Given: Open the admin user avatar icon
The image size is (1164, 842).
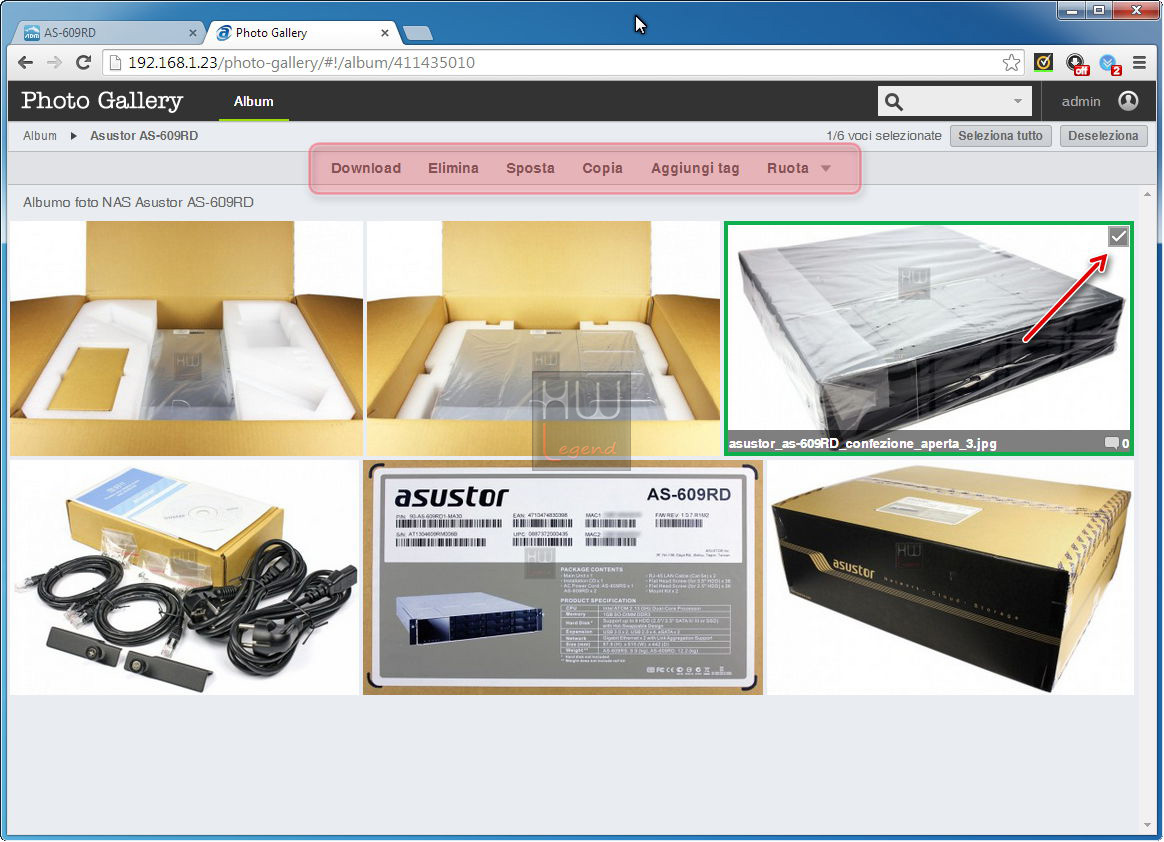Looking at the screenshot, I should [1128, 101].
